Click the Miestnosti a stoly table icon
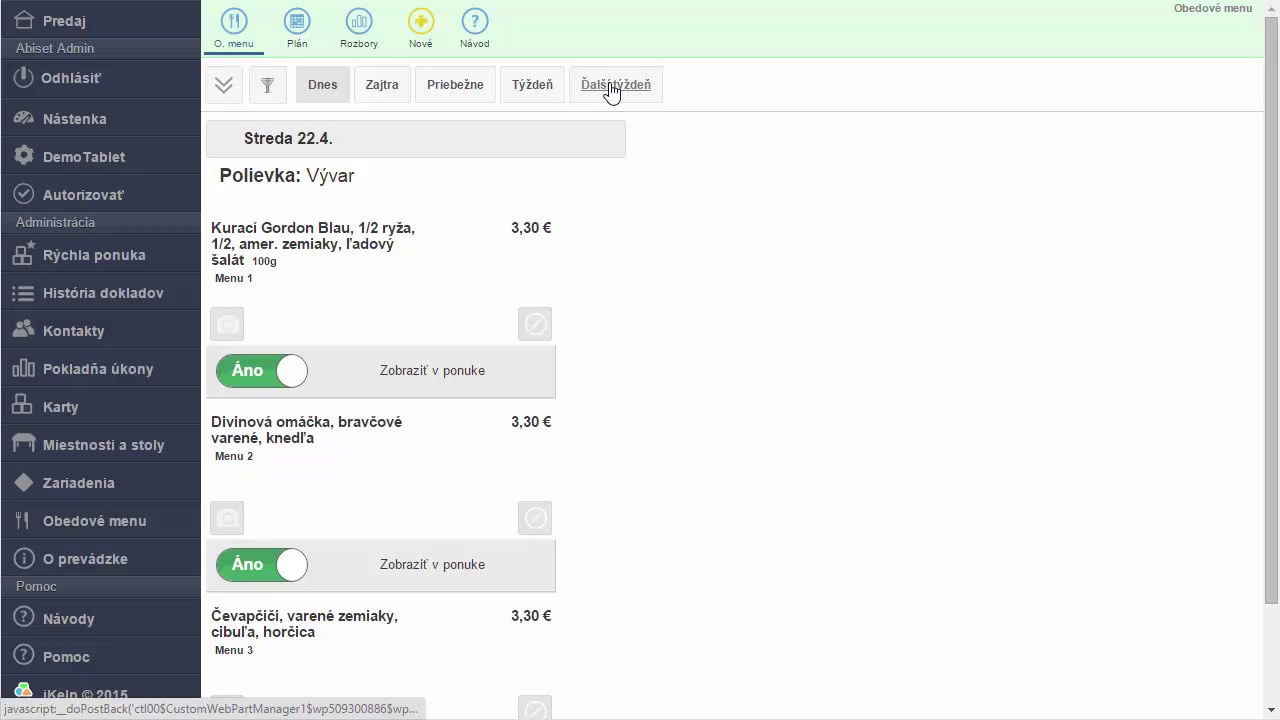The width and height of the screenshot is (1280, 720). (24, 444)
